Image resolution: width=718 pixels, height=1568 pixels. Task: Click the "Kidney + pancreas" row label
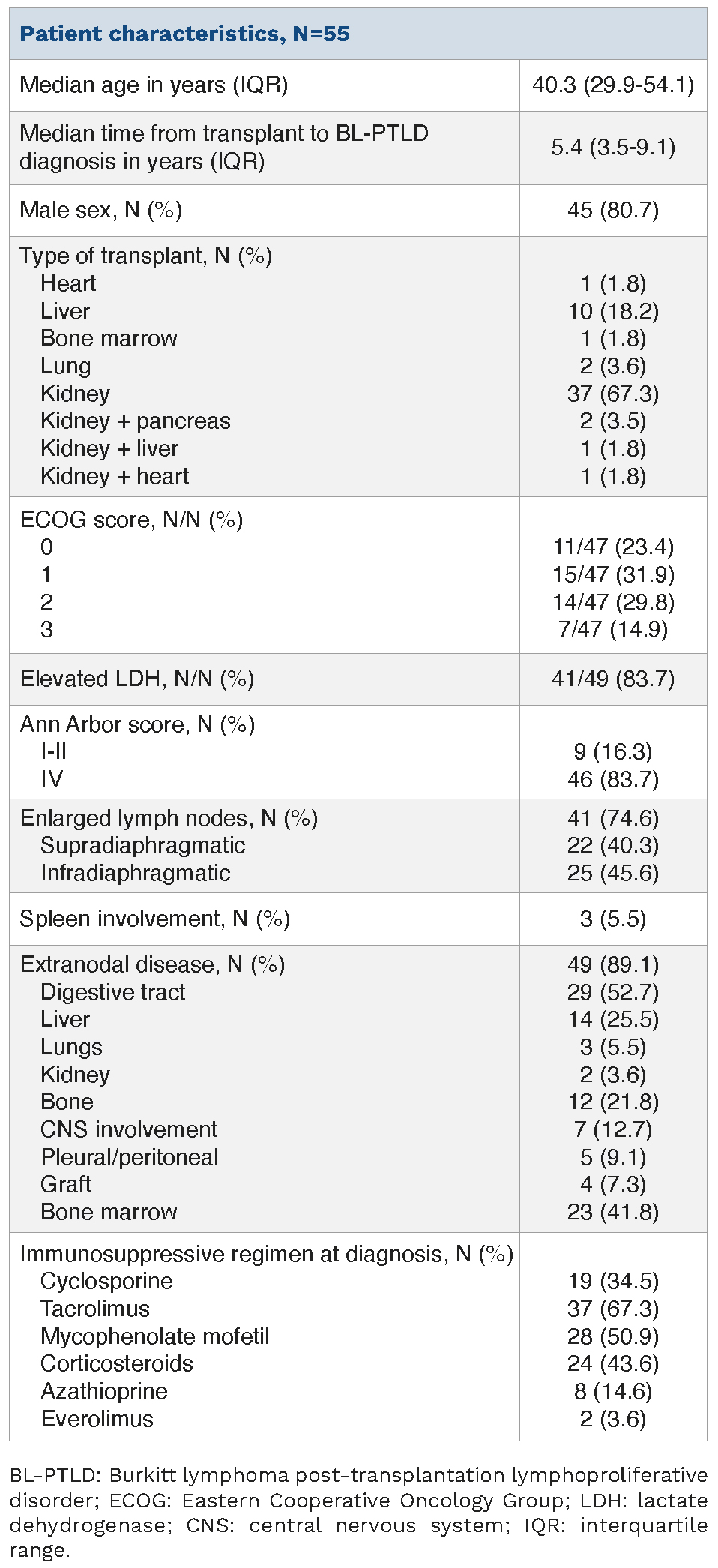click(136, 421)
